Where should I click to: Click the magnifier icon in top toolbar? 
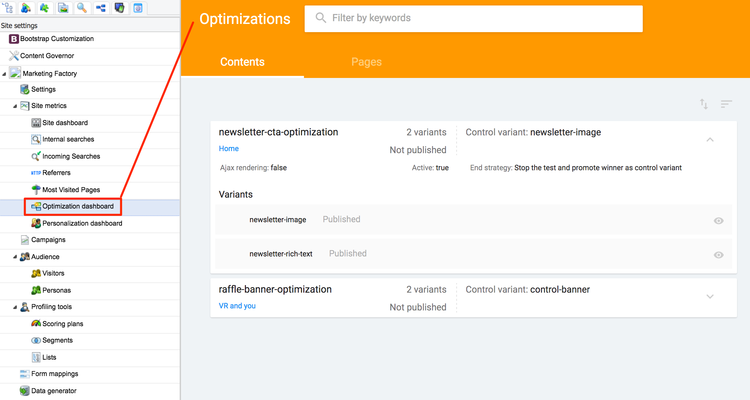[x=82, y=8]
